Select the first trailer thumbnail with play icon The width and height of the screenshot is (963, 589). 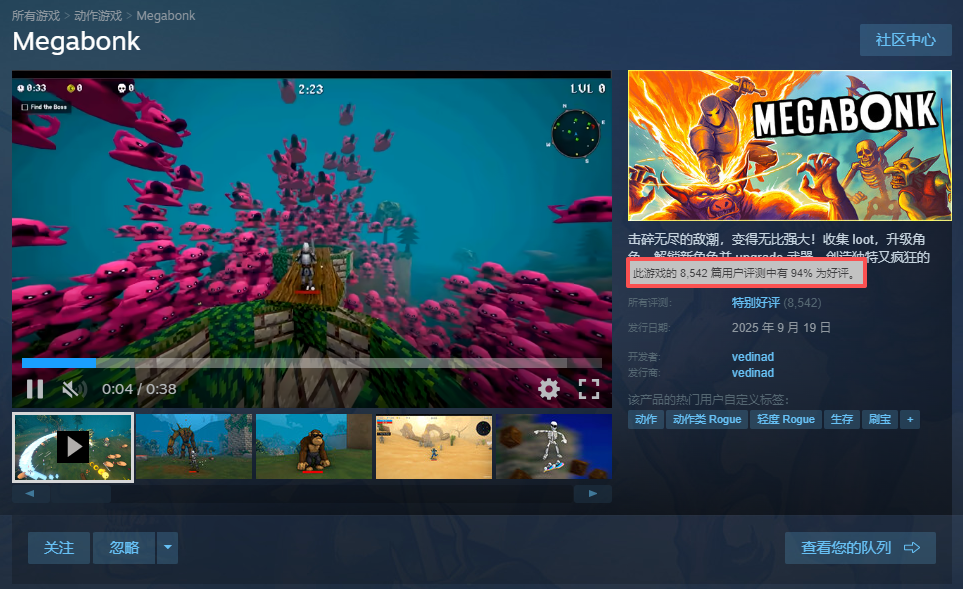click(x=73, y=447)
